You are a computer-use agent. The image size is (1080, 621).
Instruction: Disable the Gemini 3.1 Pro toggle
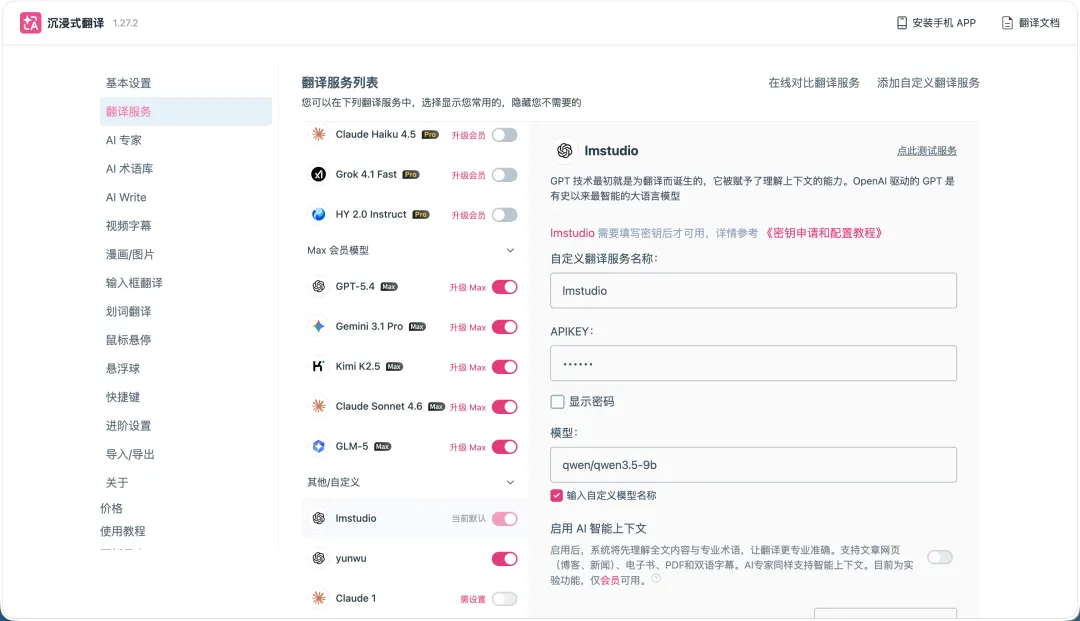(504, 327)
